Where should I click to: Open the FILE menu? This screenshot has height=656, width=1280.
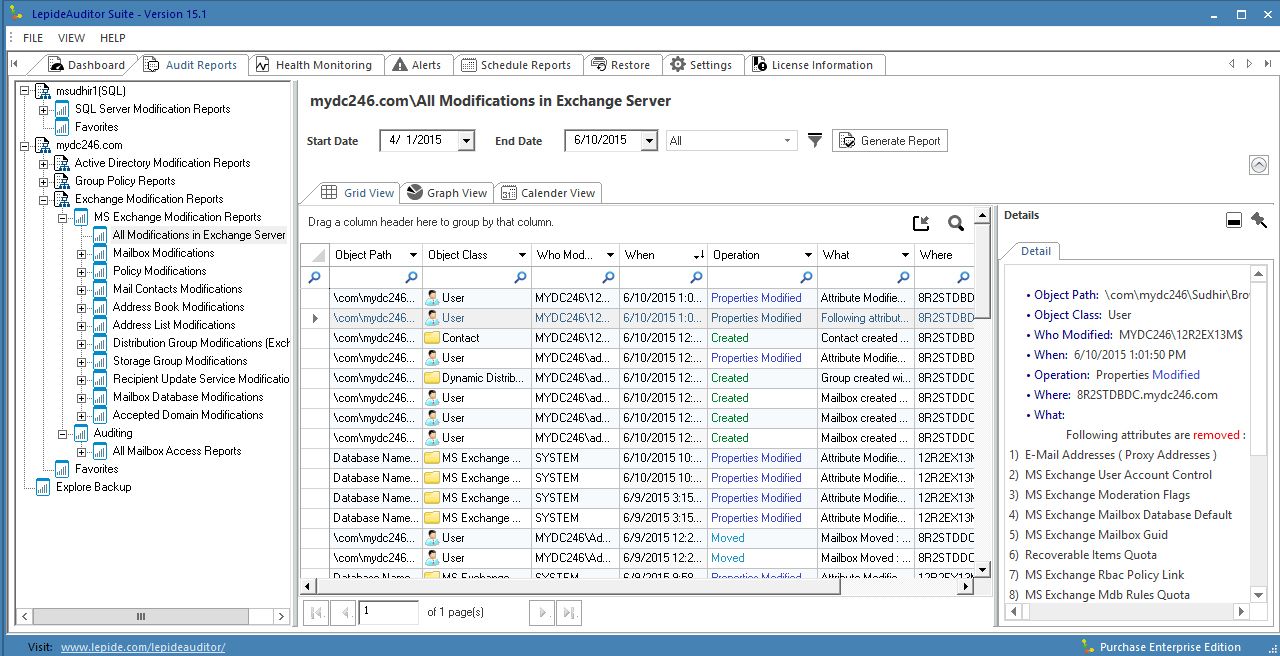pyautogui.click(x=33, y=38)
